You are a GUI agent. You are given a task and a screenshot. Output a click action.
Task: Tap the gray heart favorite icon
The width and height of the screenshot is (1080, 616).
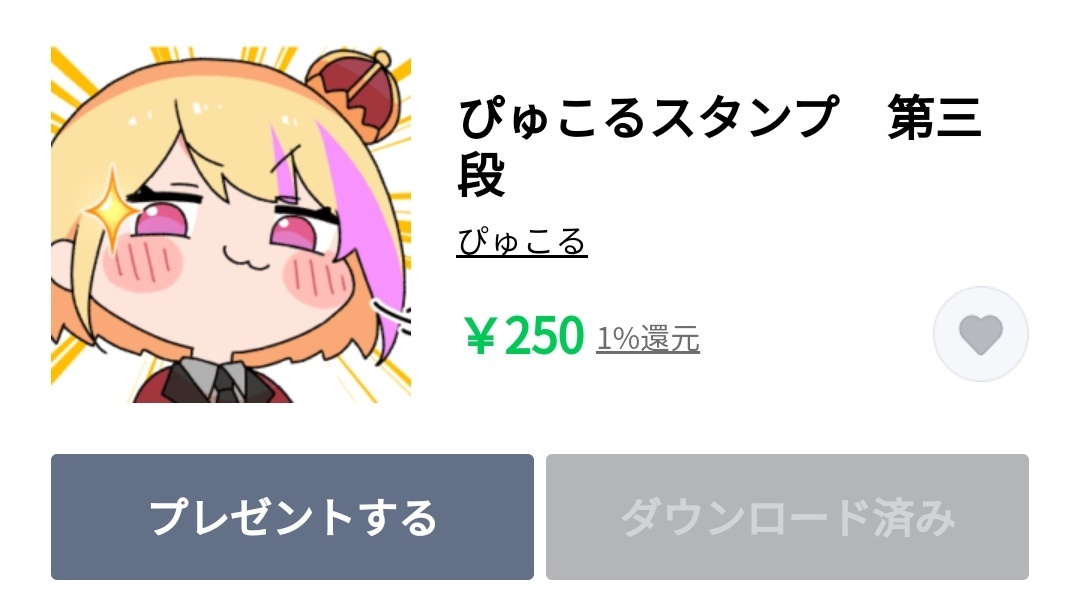tap(981, 335)
